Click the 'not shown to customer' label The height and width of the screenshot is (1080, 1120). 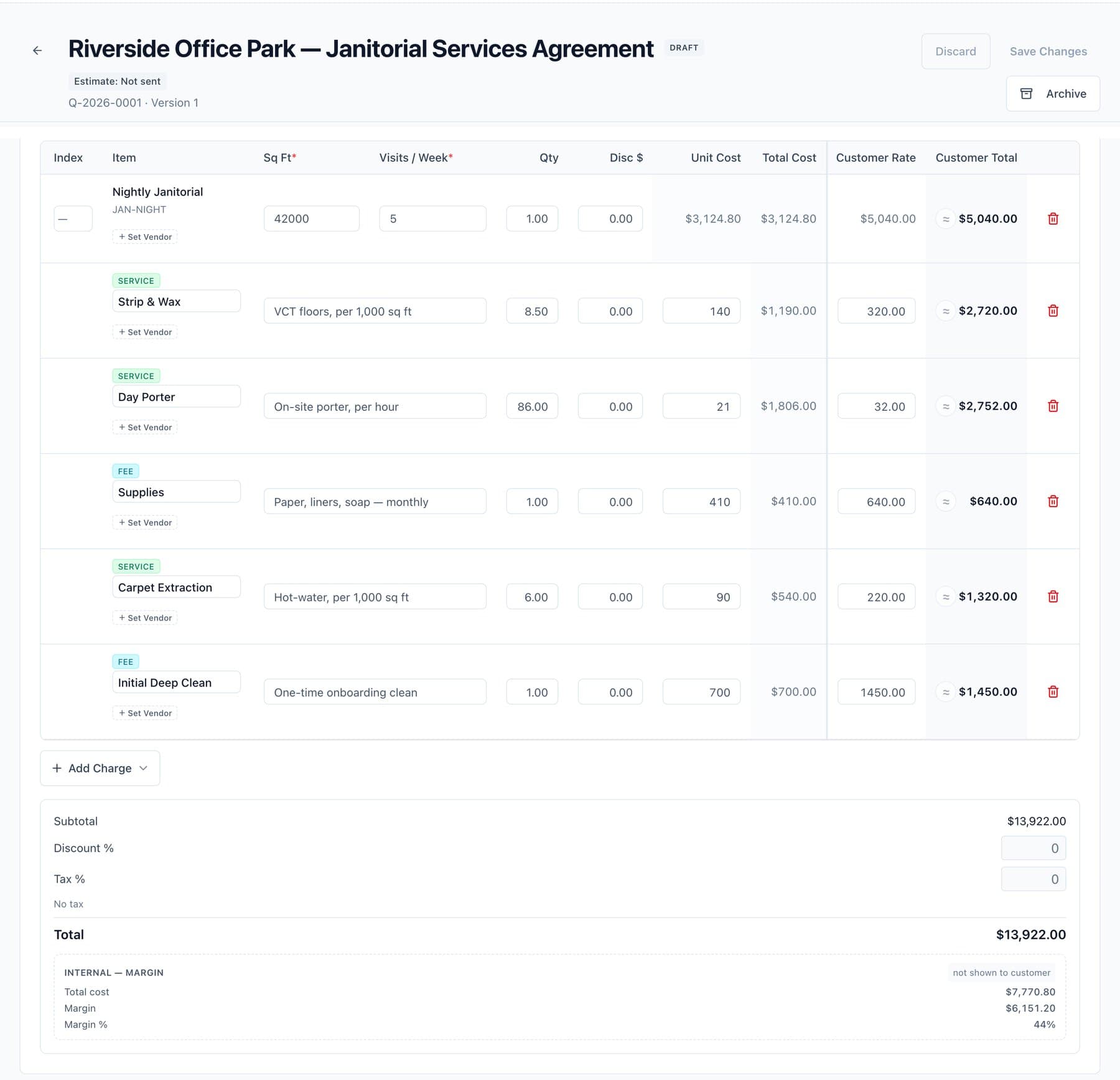click(1001, 972)
